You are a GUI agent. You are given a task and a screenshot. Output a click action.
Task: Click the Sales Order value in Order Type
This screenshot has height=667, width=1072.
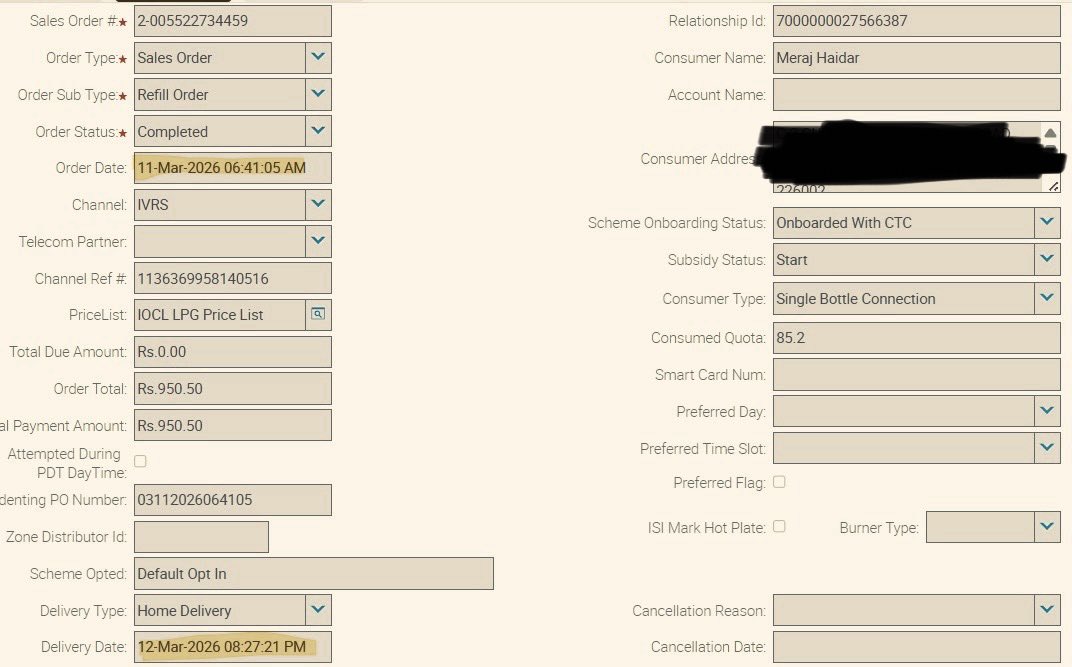coord(174,58)
